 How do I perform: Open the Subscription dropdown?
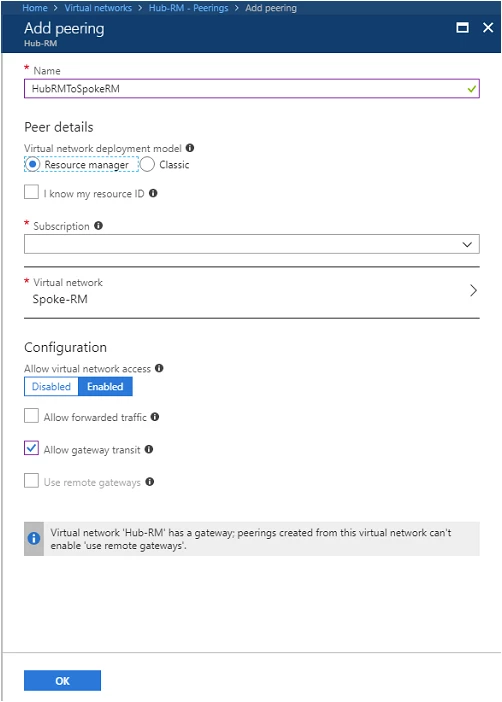point(252,244)
